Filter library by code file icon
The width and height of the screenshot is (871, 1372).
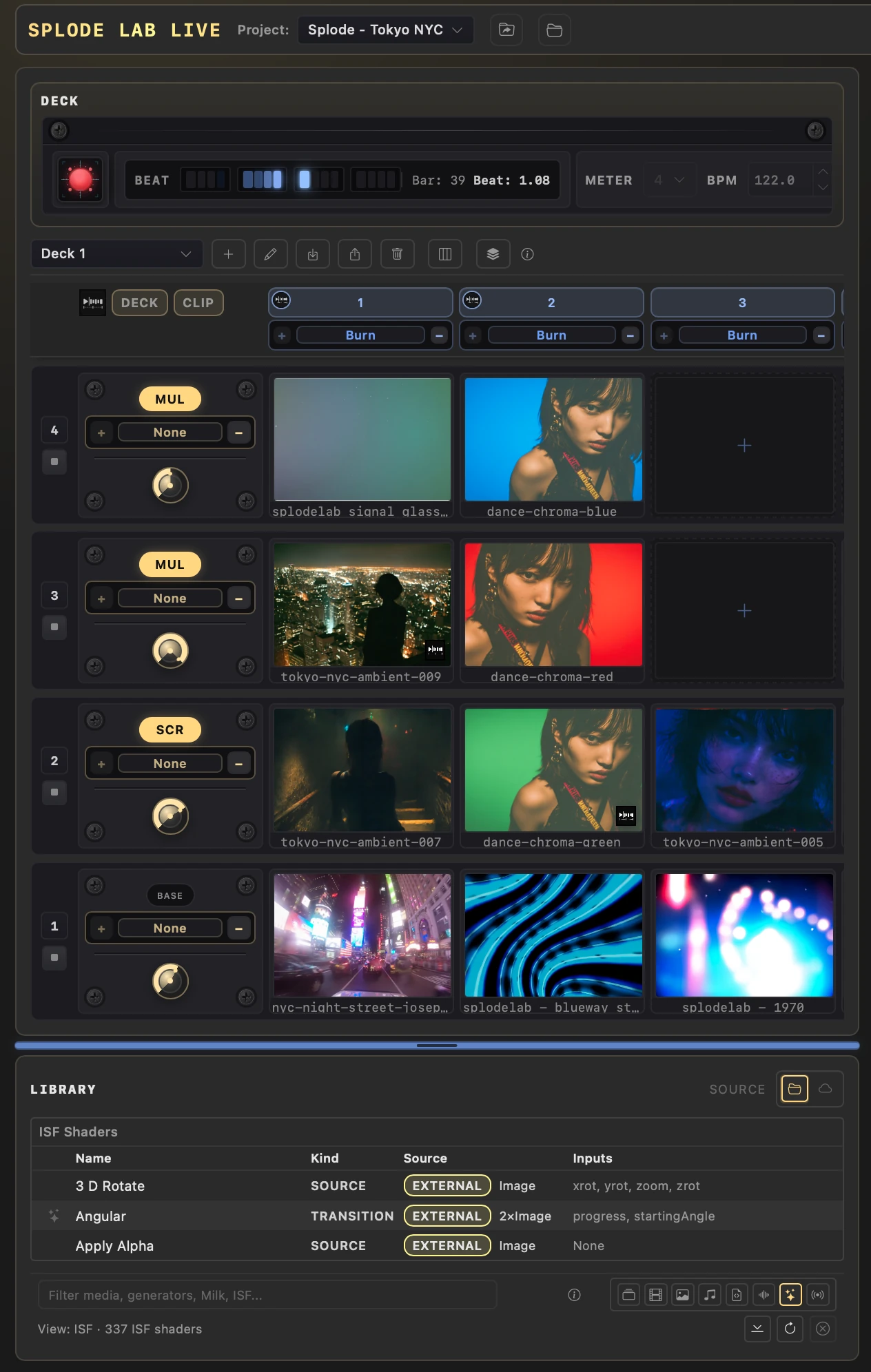click(x=737, y=1295)
